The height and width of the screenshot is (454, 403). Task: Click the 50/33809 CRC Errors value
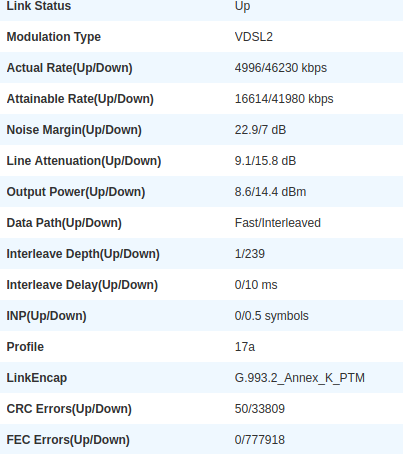tap(260, 409)
